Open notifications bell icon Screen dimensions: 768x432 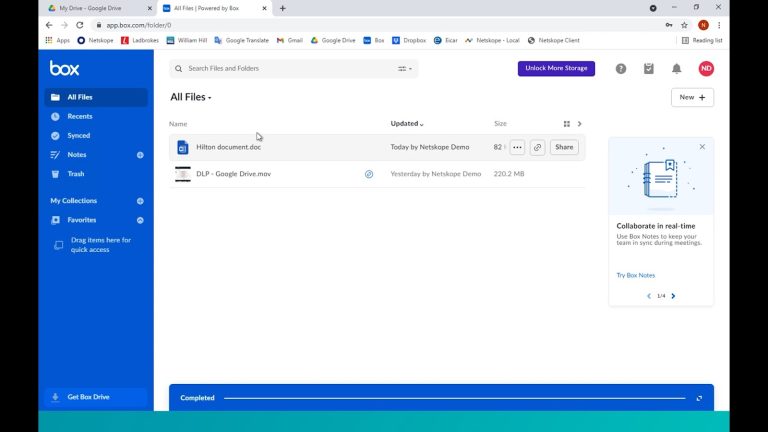pyautogui.click(x=676, y=69)
